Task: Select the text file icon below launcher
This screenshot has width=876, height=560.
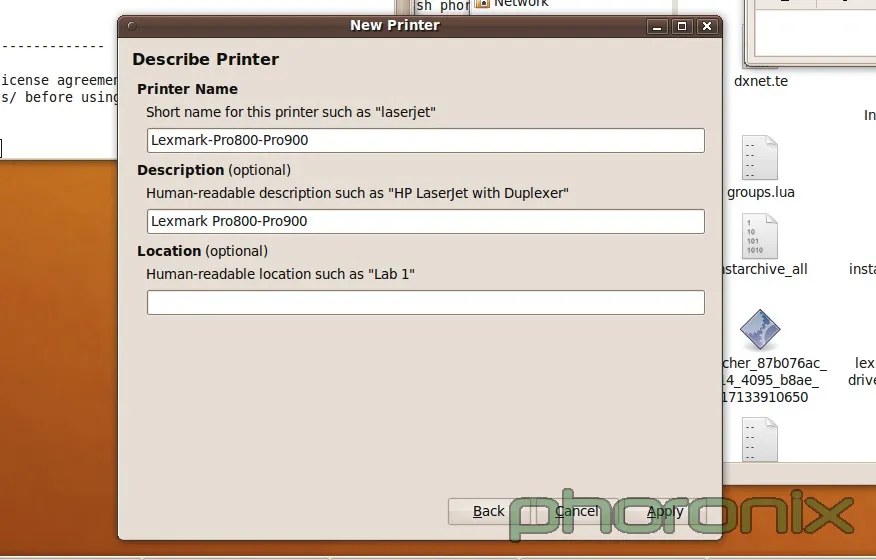Action: [x=760, y=440]
